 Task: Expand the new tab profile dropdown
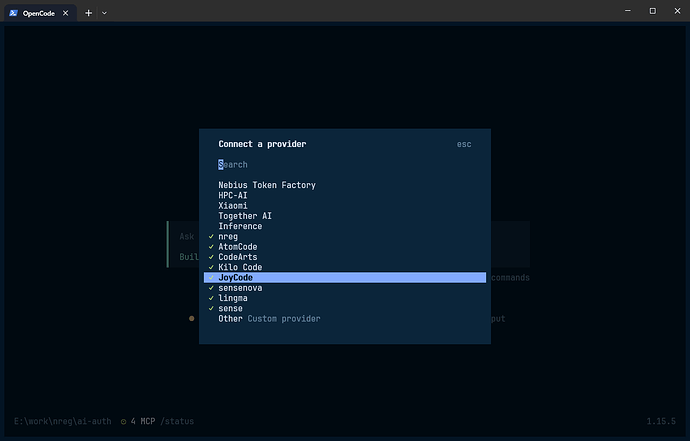pos(104,13)
